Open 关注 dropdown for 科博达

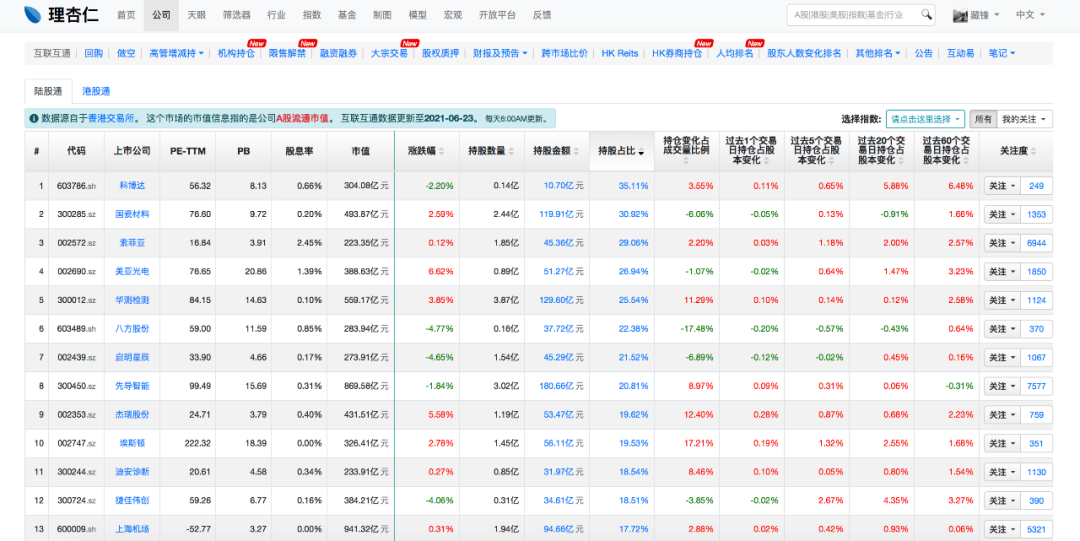click(x=1001, y=186)
